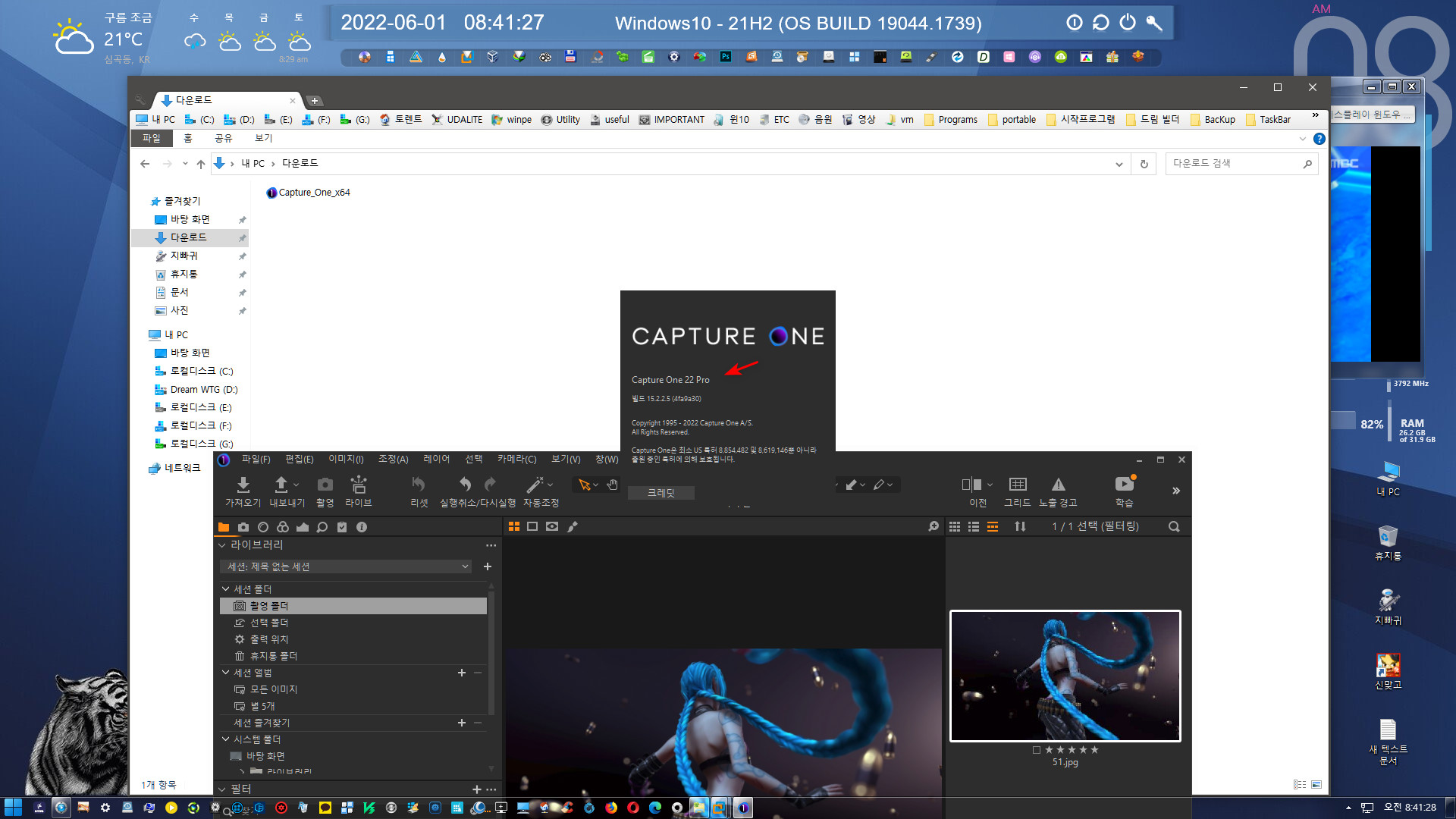Screen dimensions: 1456x819
Task: Click the Auto Adjust (자동조정) magic wand
Action: [535, 485]
